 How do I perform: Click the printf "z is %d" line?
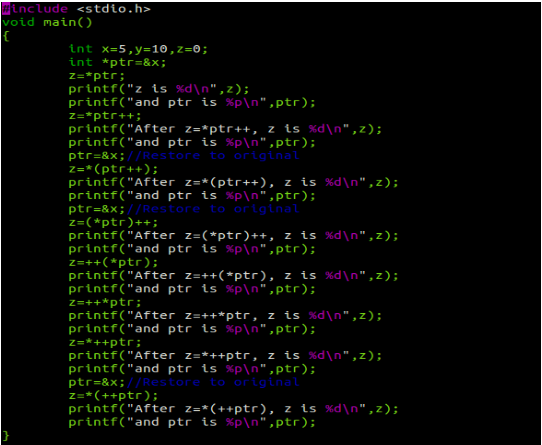pyautogui.click(x=159, y=89)
